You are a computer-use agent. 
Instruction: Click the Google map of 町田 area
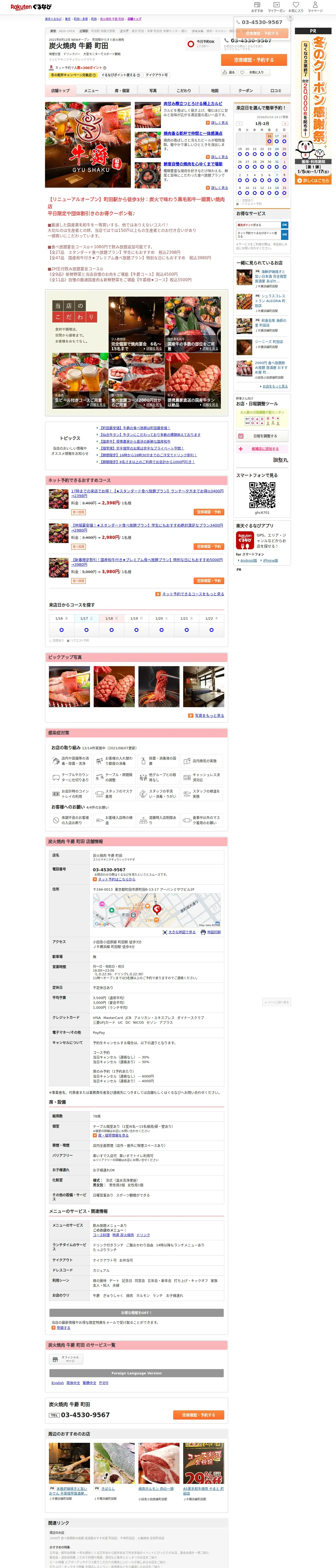(156, 910)
